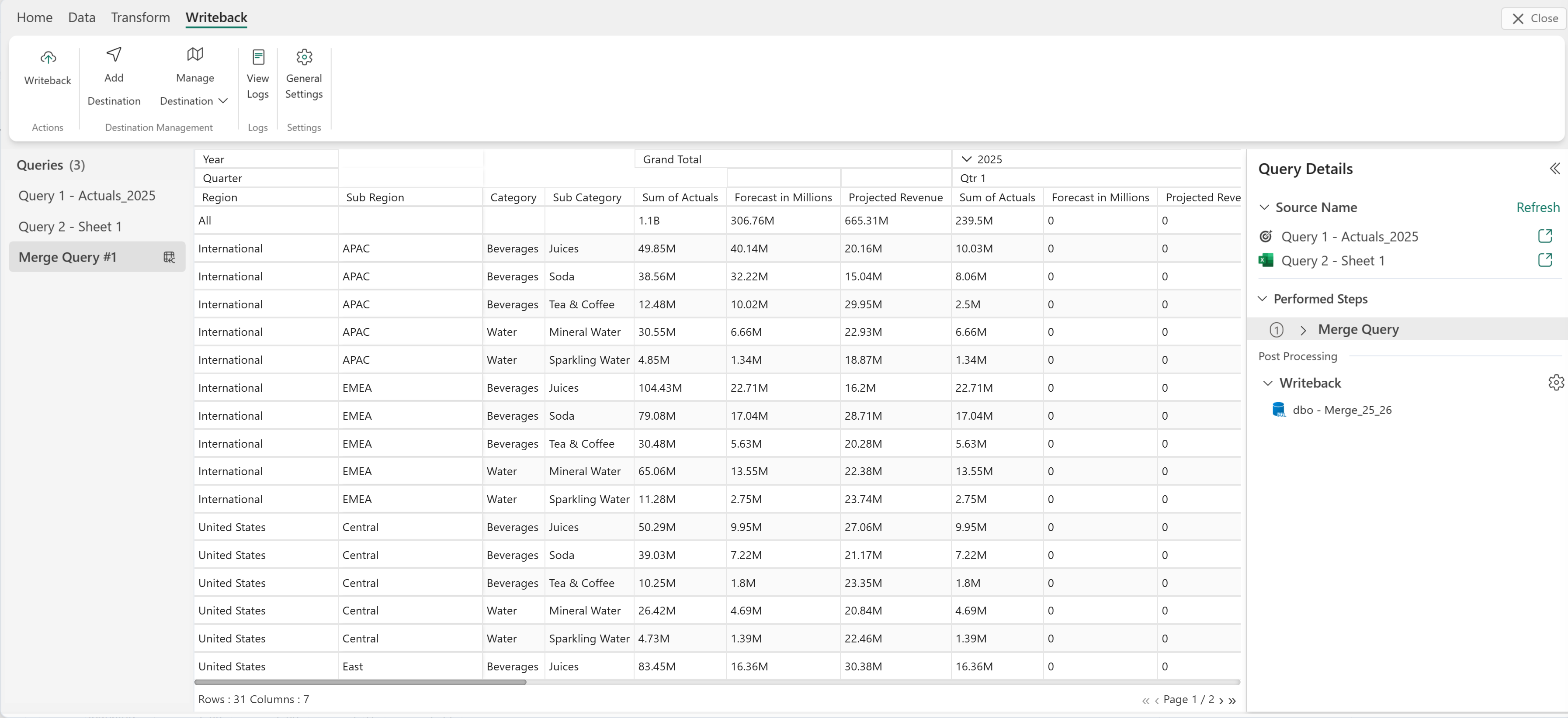Expand Manage Destination dropdown
This screenshot has width=1568, height=718.
pos(223,101)
